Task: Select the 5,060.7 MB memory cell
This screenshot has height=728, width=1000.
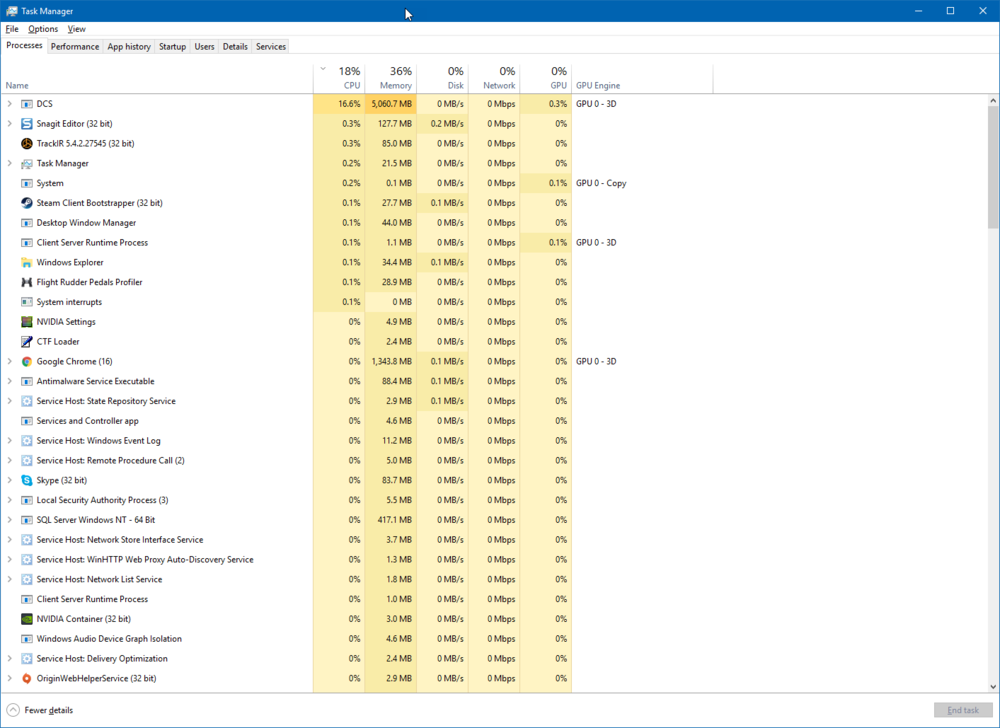Action: click(390, 104)
